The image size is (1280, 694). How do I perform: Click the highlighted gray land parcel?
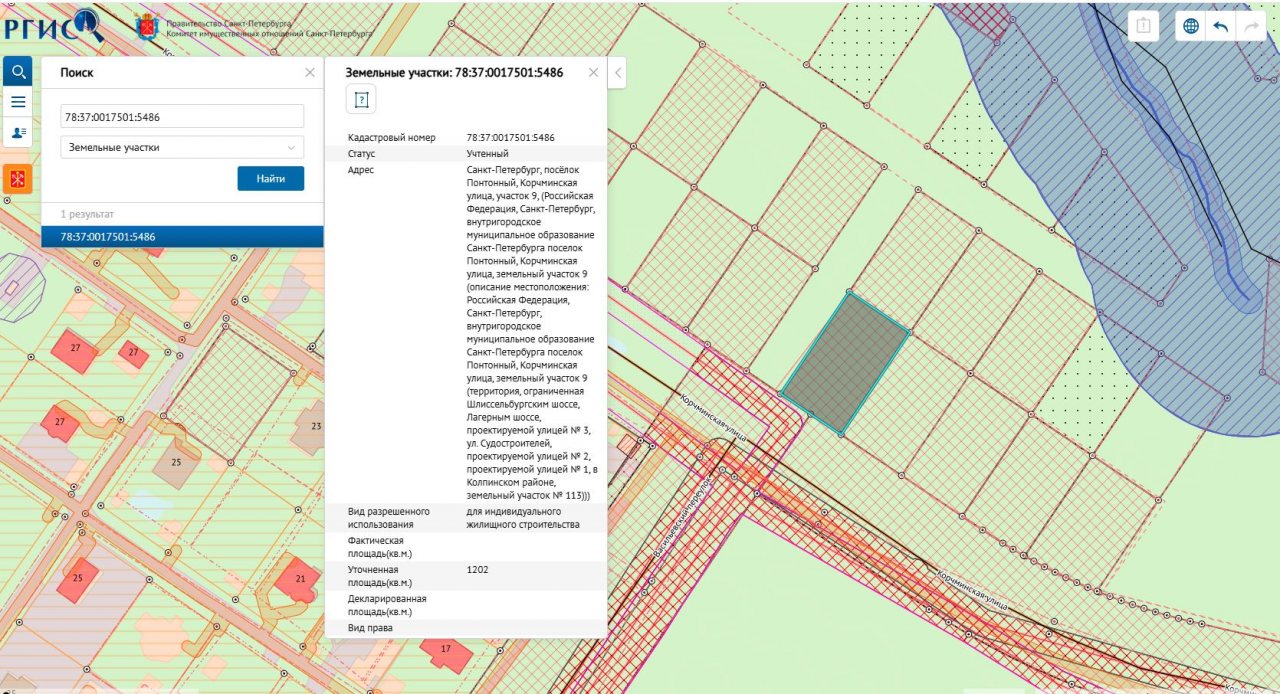[x=845, y=364]
